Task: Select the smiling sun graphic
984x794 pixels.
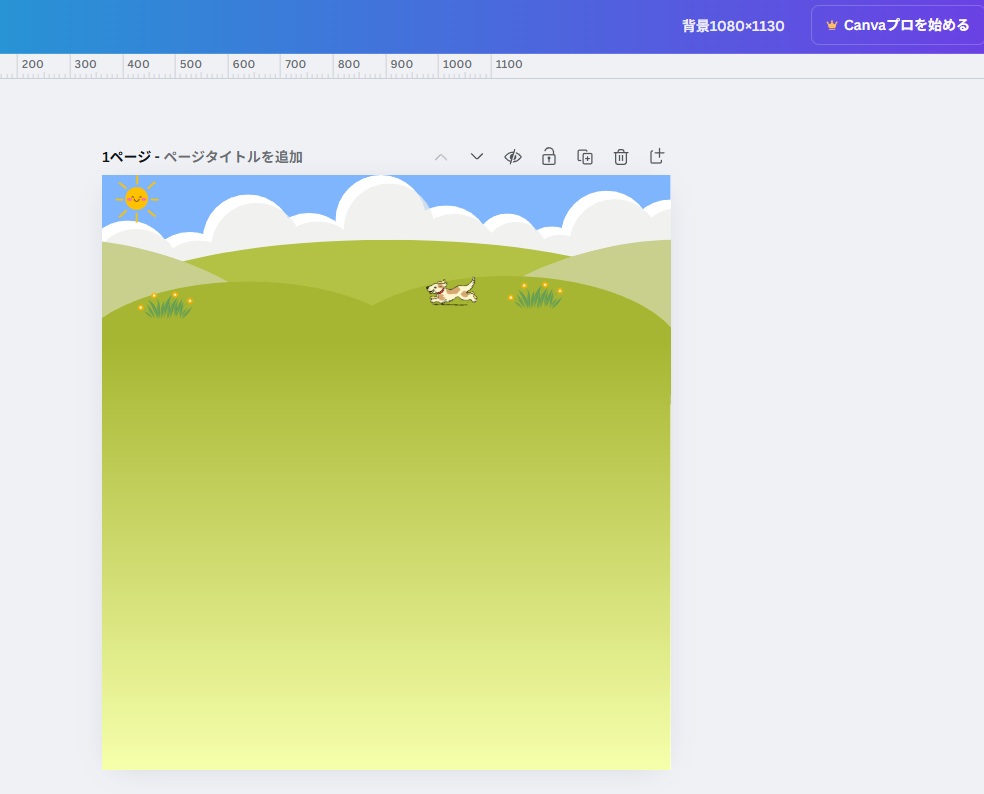Action: click(x=137, y=198)
